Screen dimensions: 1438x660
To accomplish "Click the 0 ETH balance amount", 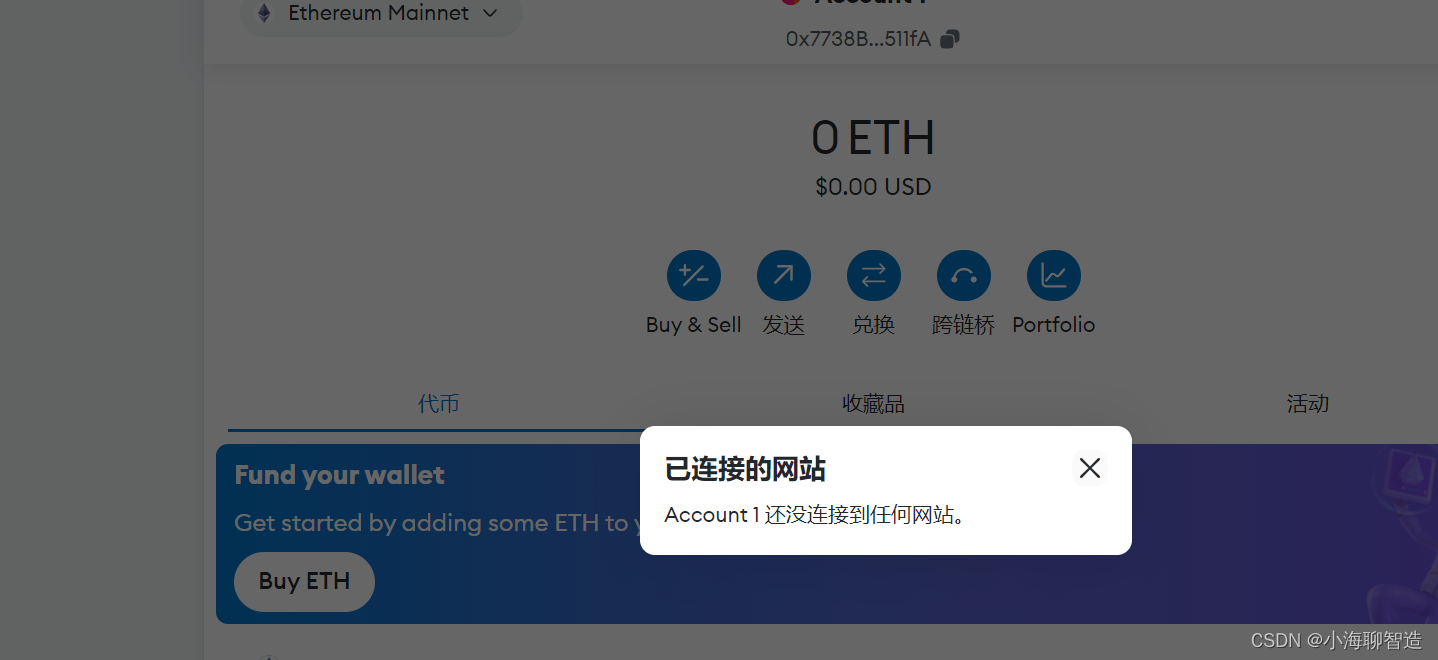I will 873,138.
